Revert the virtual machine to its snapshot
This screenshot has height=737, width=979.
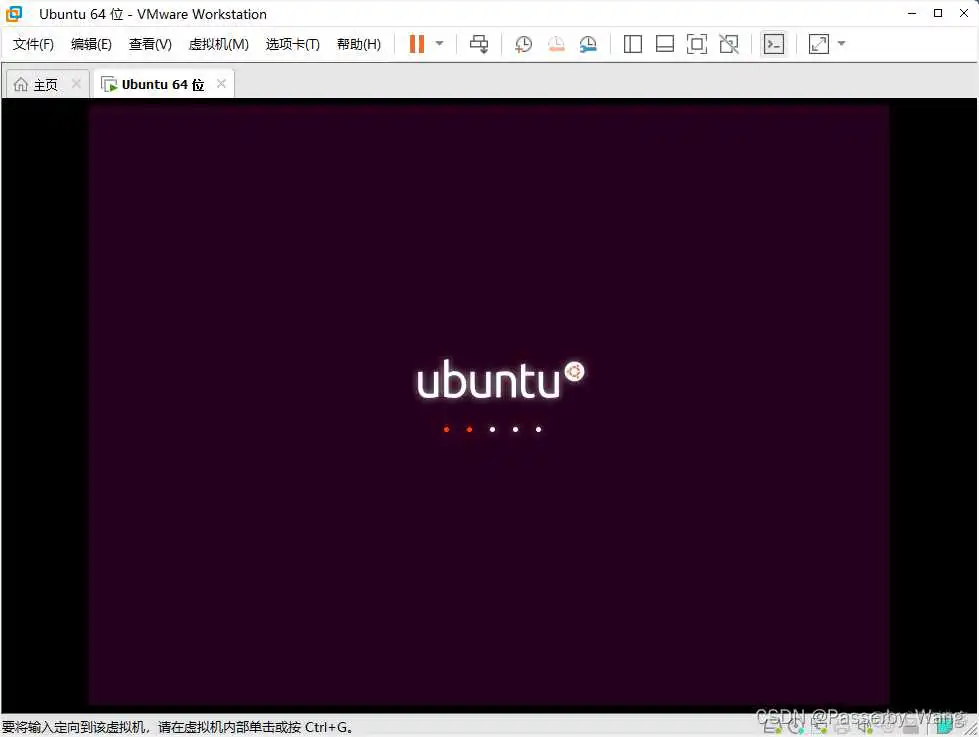coord(556,44)
